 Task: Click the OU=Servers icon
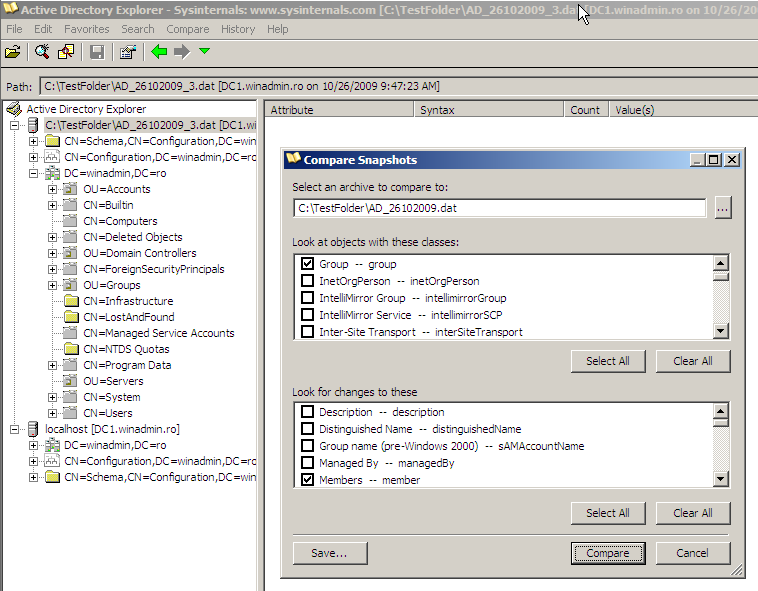click(70, 381)
